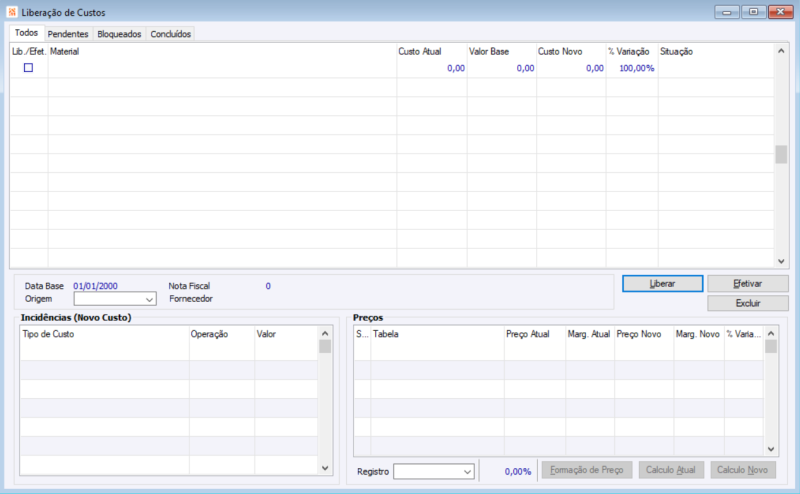The height and width of the screenshot is (494, 800).
Task: Click the Custo Novo column header
Action: click(x=571, y=52)
